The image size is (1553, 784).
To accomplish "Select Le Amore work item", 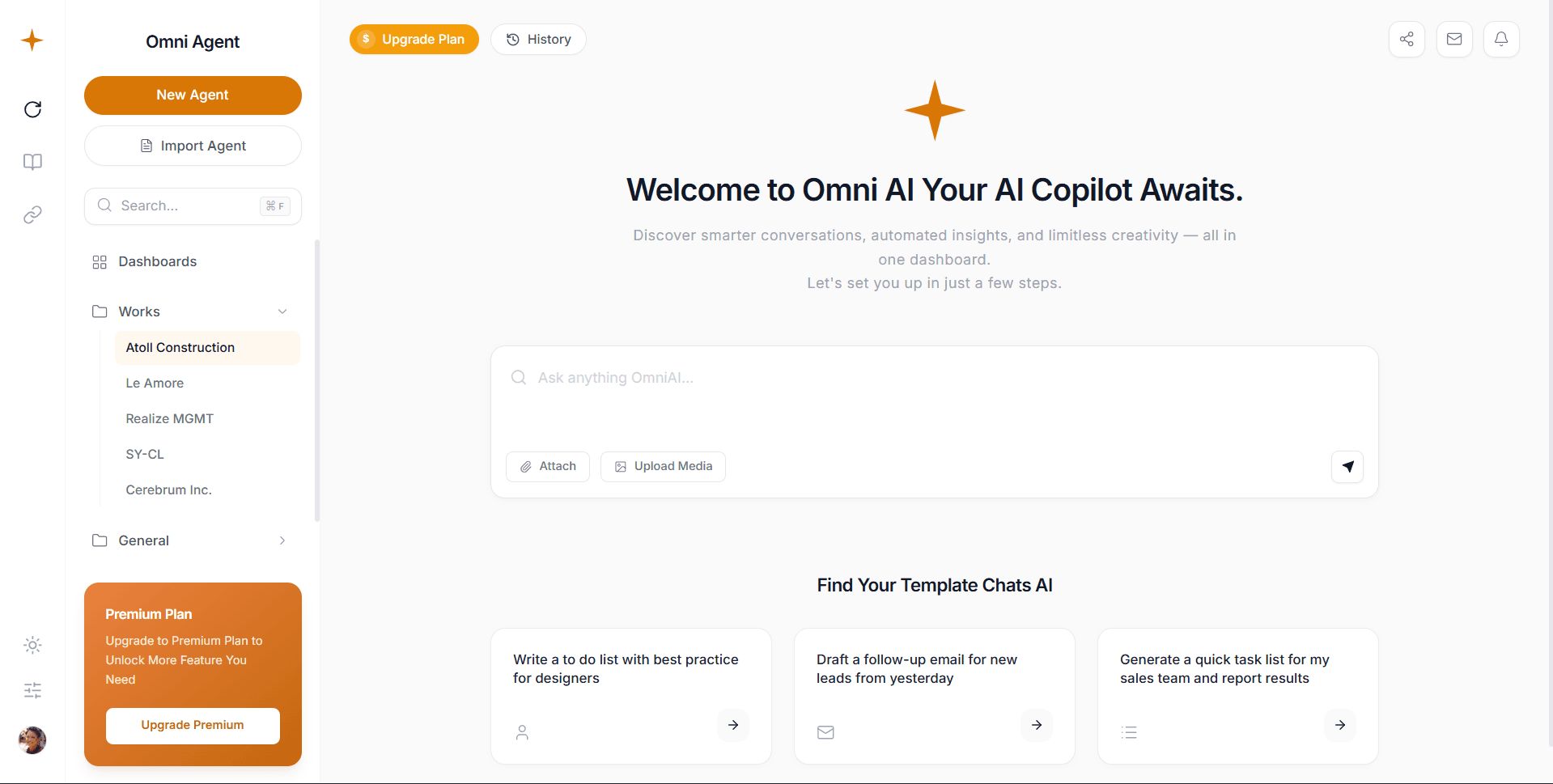I will coord(155,383).
